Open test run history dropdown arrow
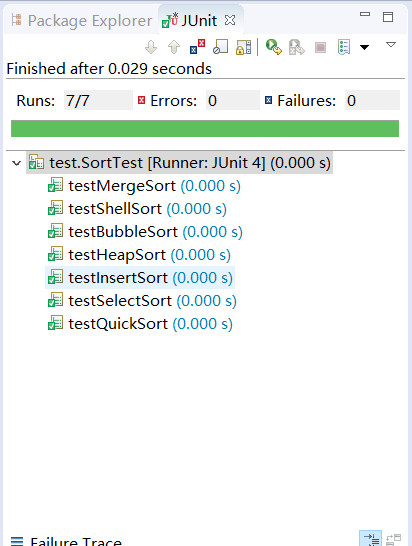The image size is (412, 546). (x=364, y=47)
